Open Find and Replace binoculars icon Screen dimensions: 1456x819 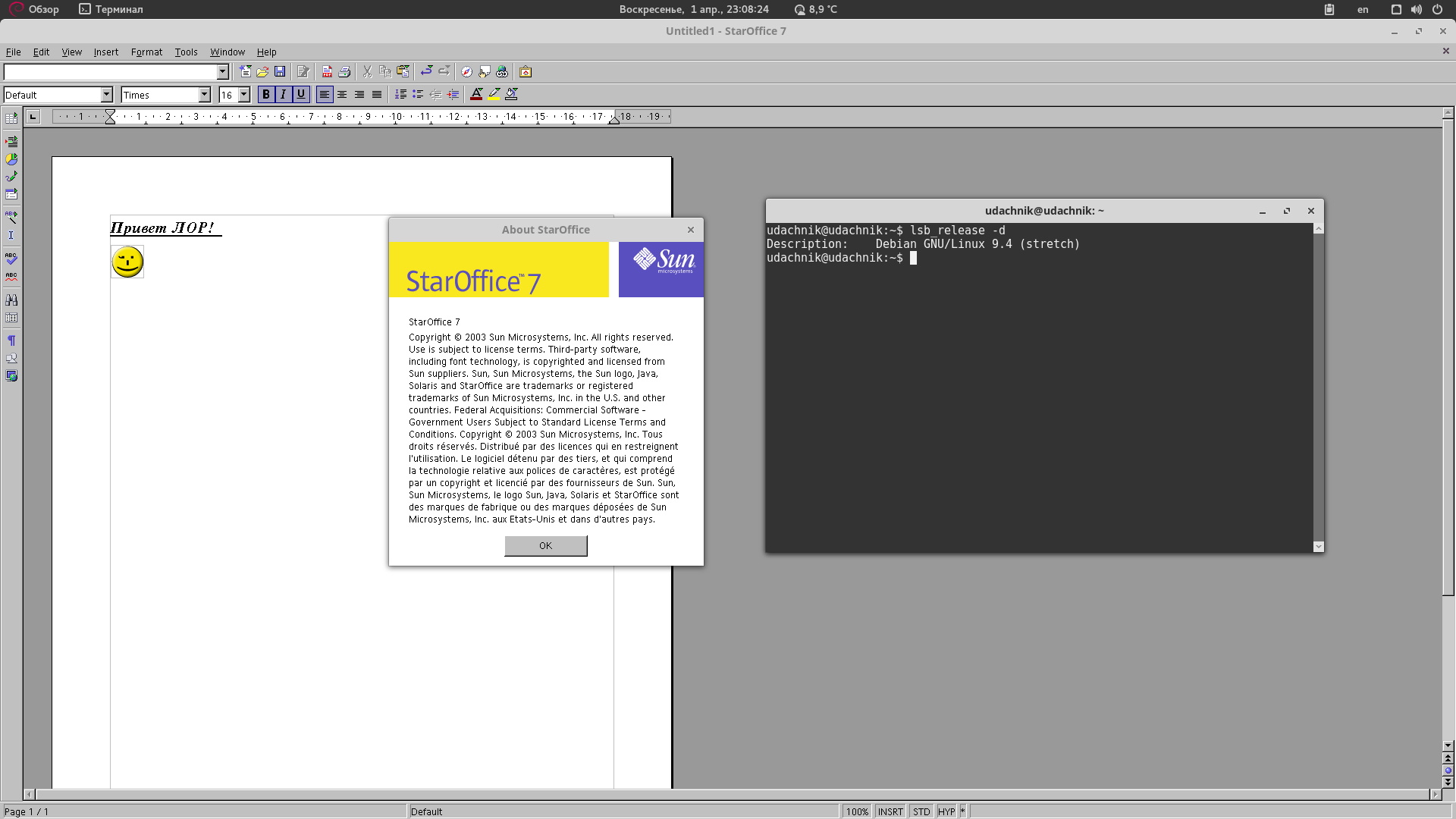11,300
